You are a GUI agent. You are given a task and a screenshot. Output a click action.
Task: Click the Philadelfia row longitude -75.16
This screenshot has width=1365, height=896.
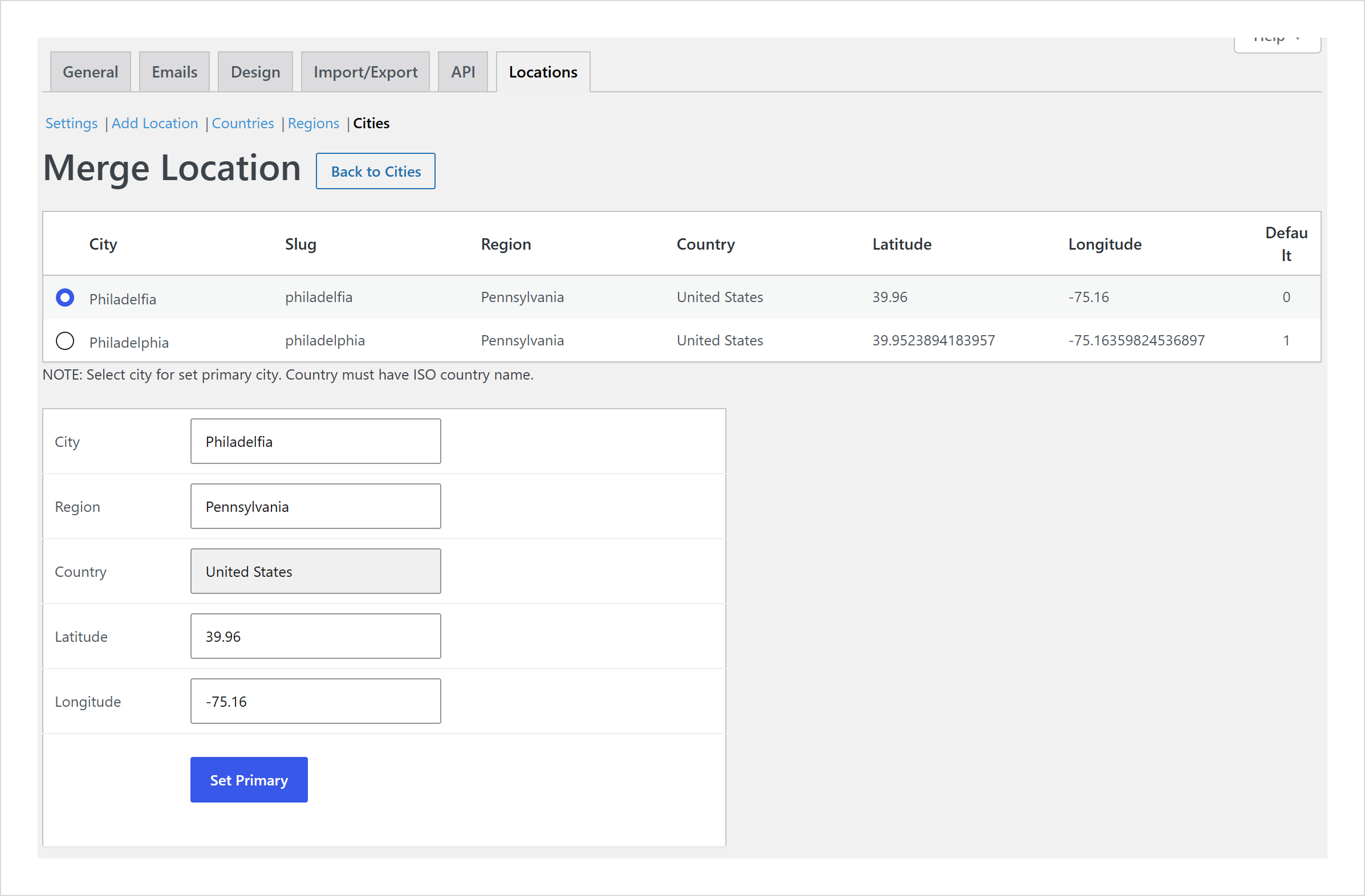[x=1088, y=297]
